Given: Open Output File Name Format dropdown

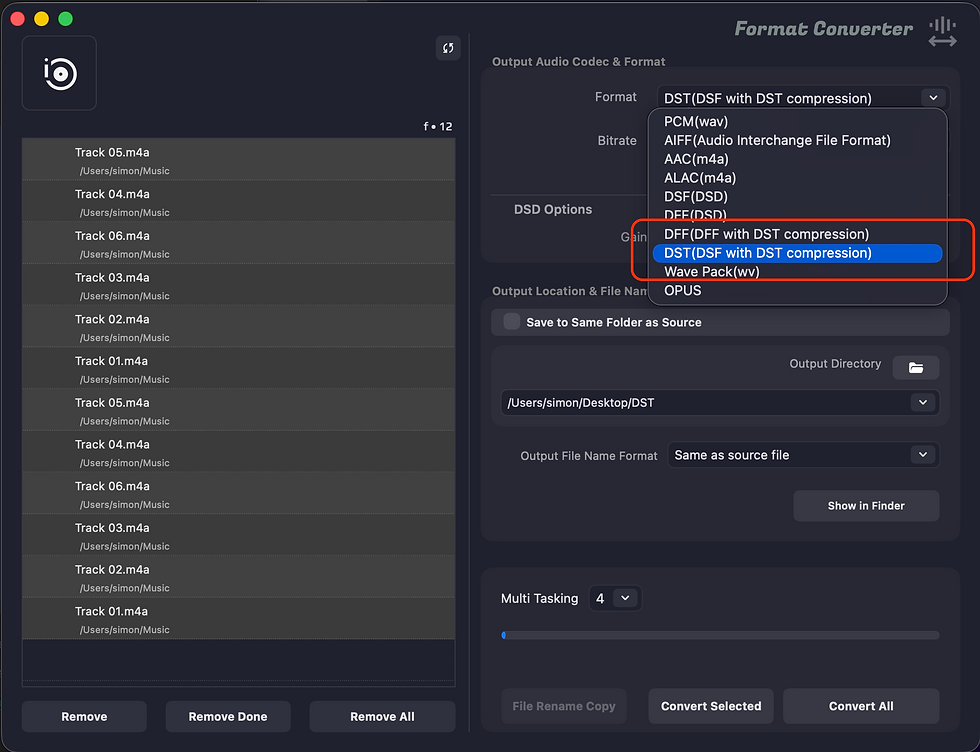Looking at the screenshot, I should (922, 454).
